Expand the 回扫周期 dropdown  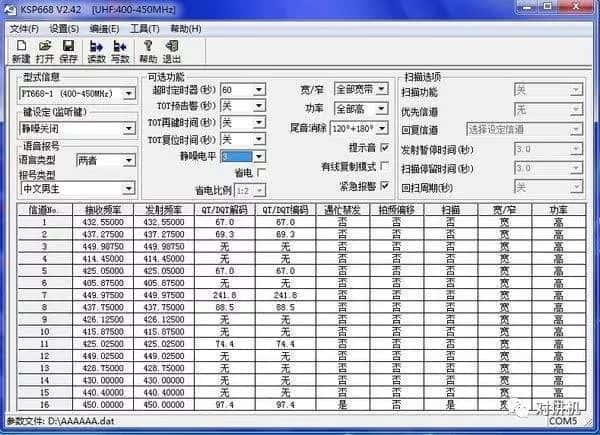[575, 187]
